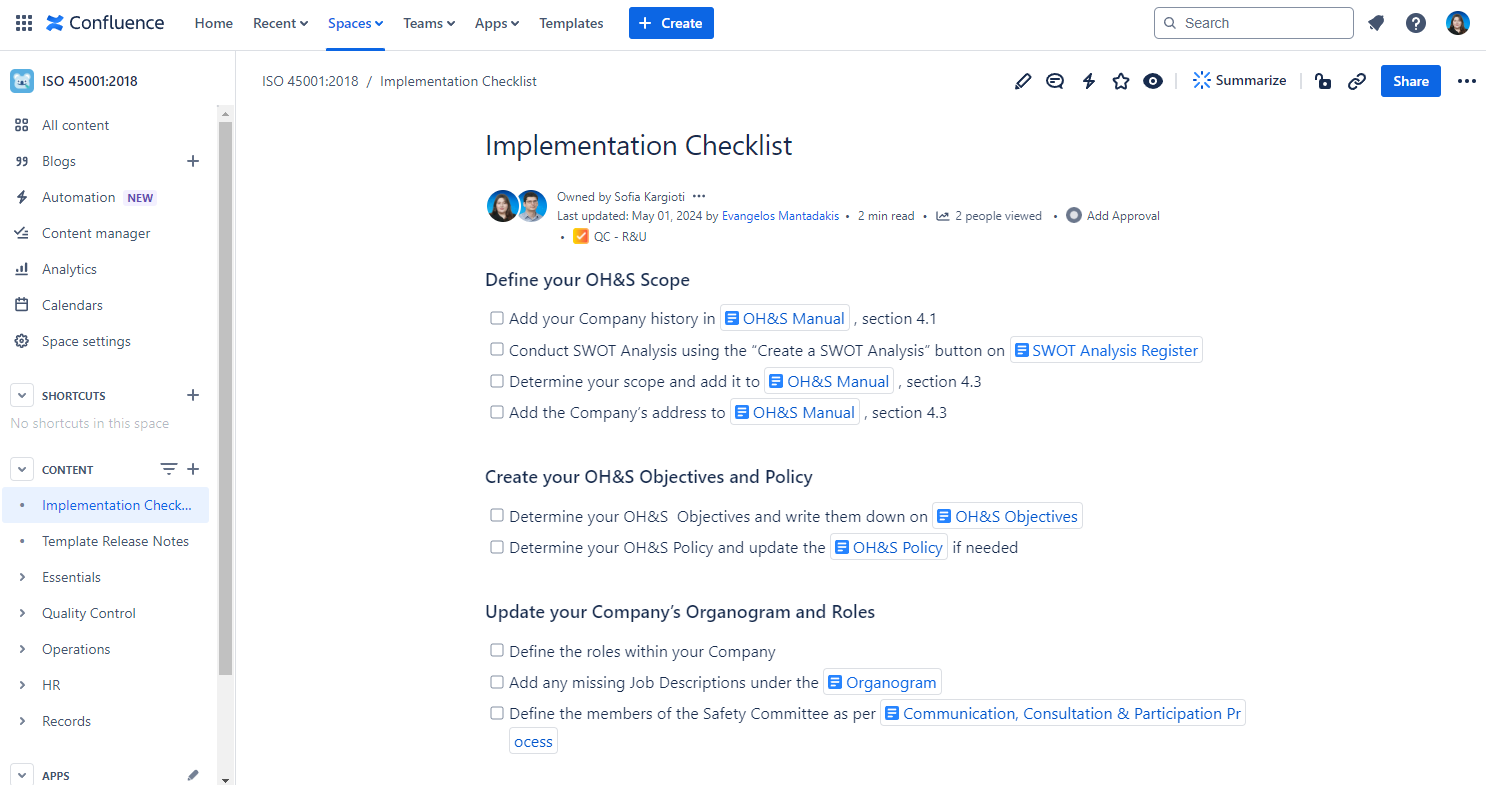Open the SWOT Analysis Register link

pos(1106,350)
